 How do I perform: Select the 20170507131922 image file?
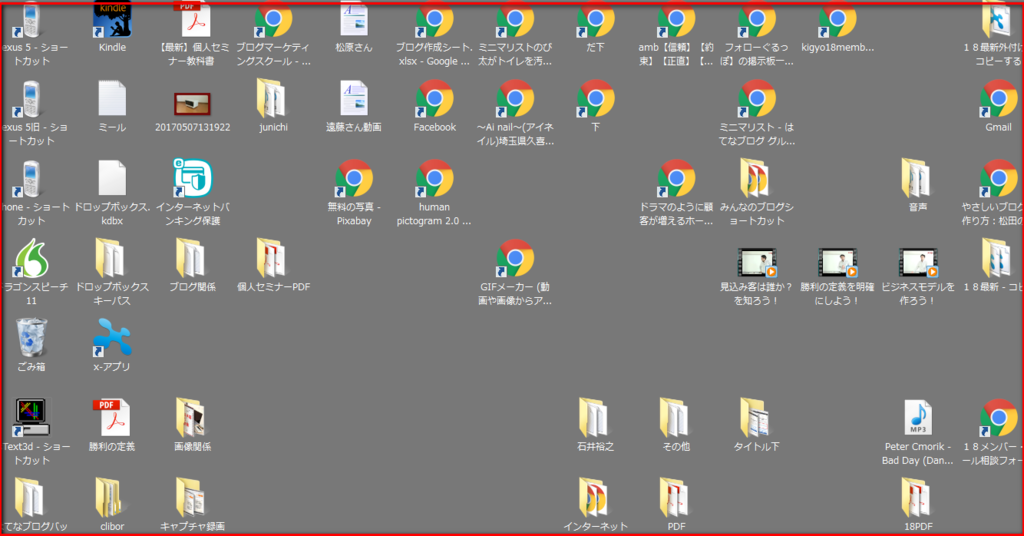pyautogui.click(x=192, y=104)
